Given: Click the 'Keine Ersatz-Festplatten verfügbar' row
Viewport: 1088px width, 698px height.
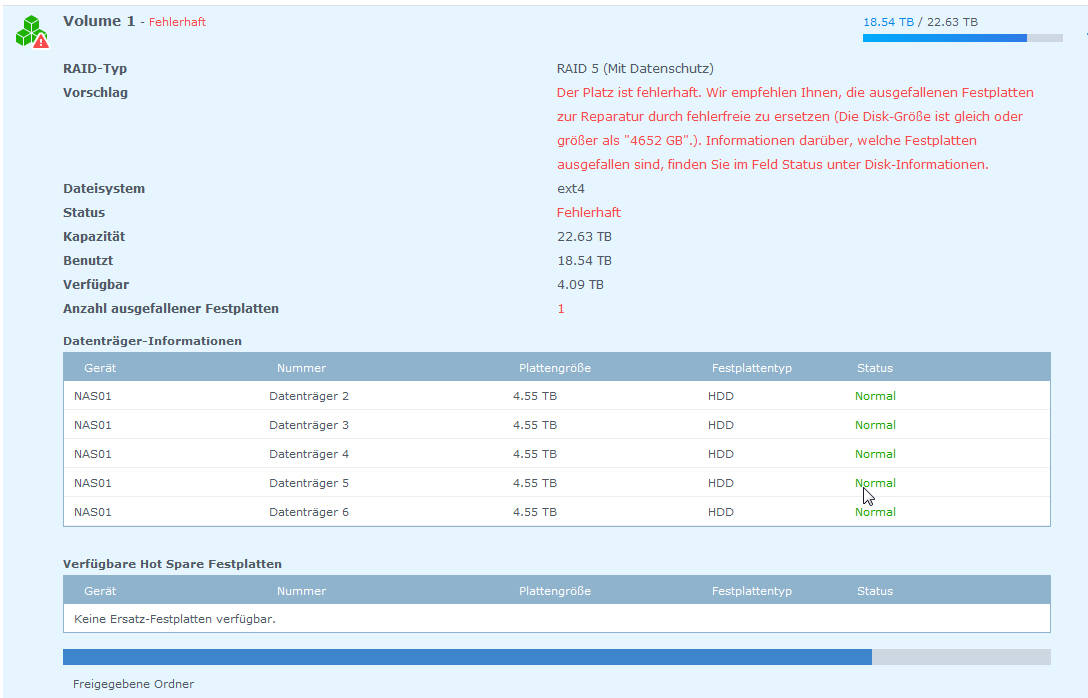Looking at the screenshot, I should click(175, 619).
